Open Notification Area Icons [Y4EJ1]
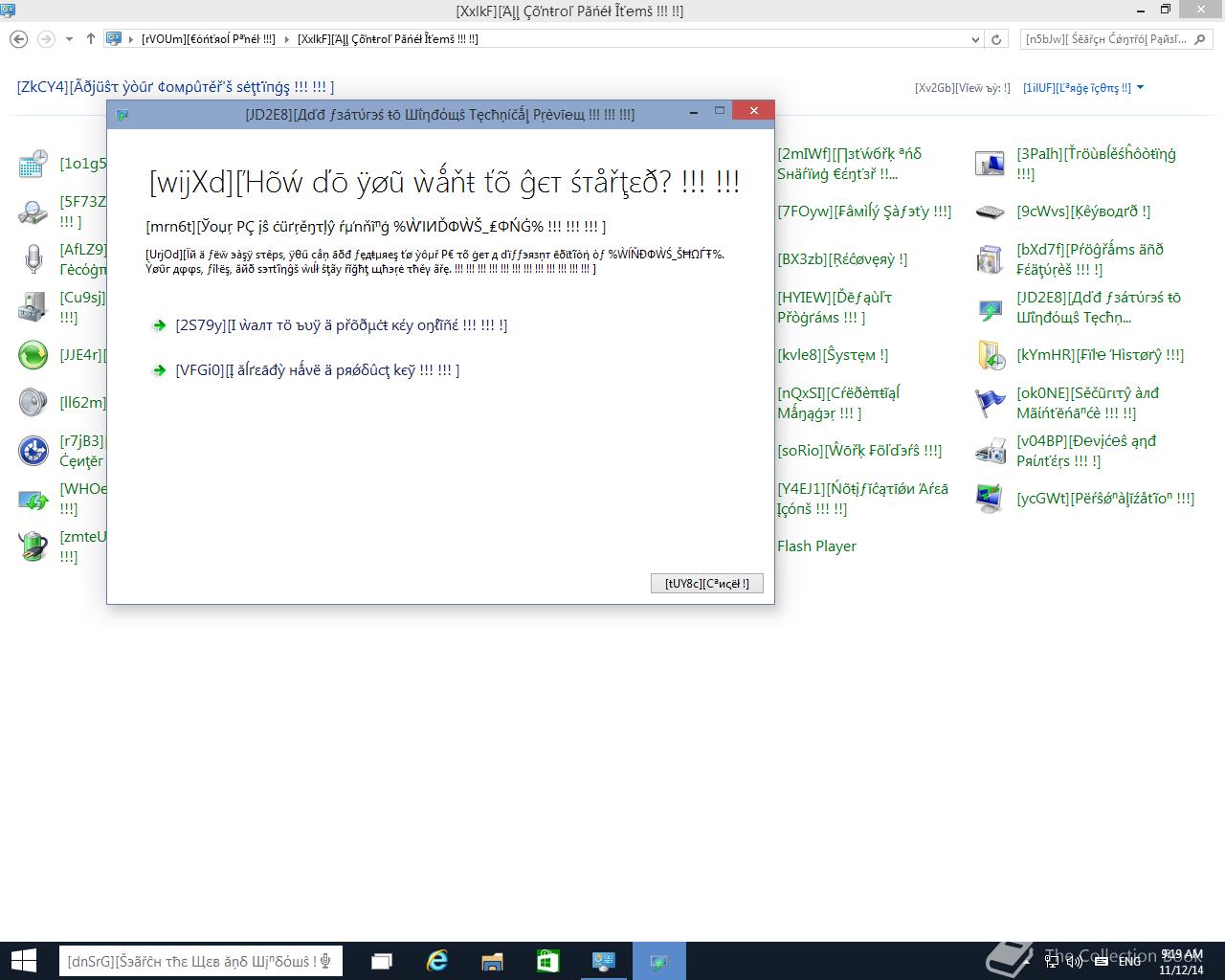Screen dimensions: 1225x980 (863, 499)
